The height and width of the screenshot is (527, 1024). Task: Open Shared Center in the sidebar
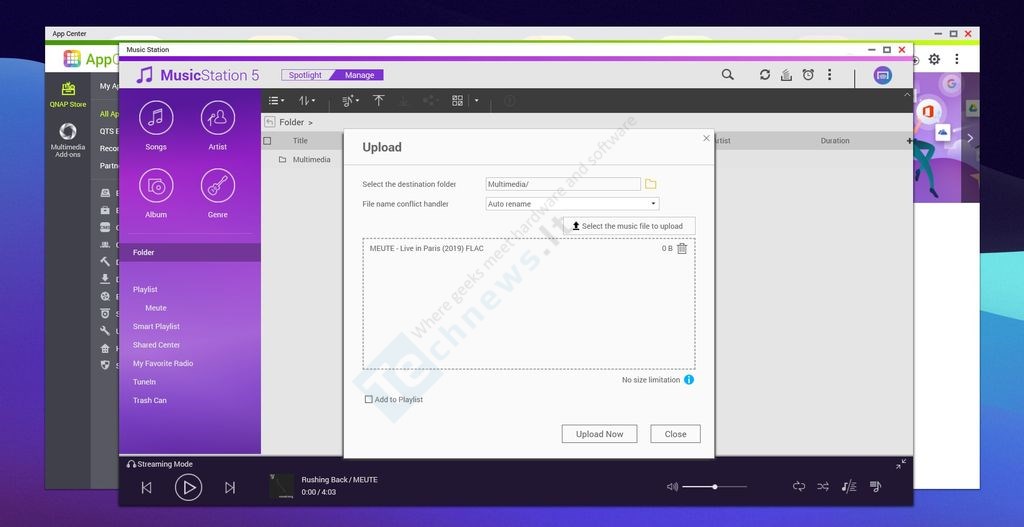click(156, 345)
